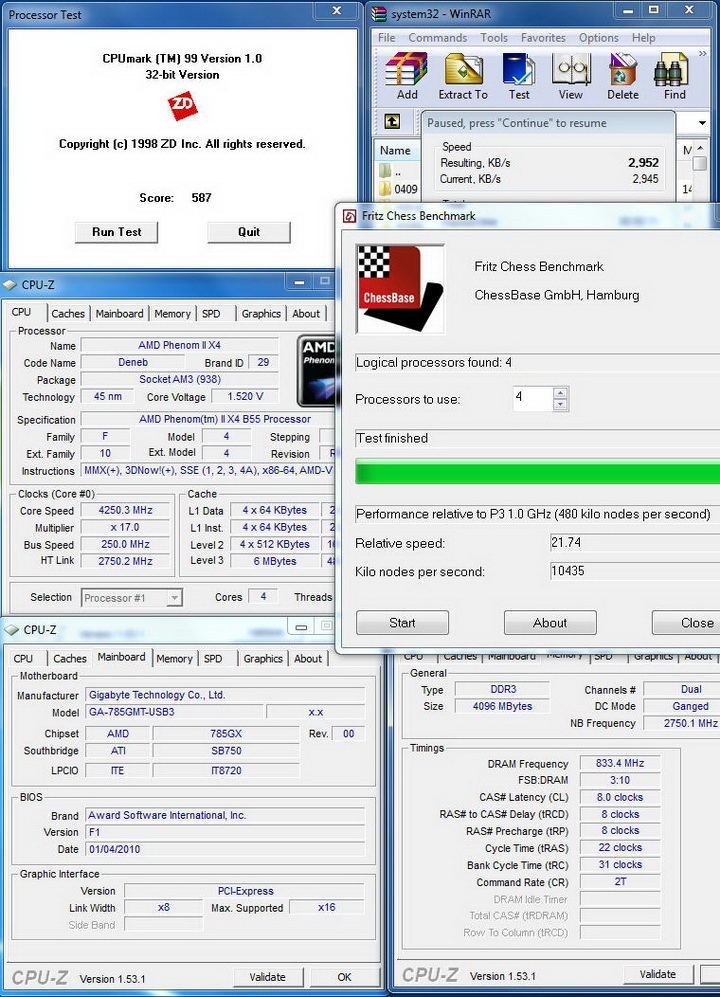The image size is (720, 997).
Task: Open the Options menu in WinRAR
Action: click(x=599, y=38)
